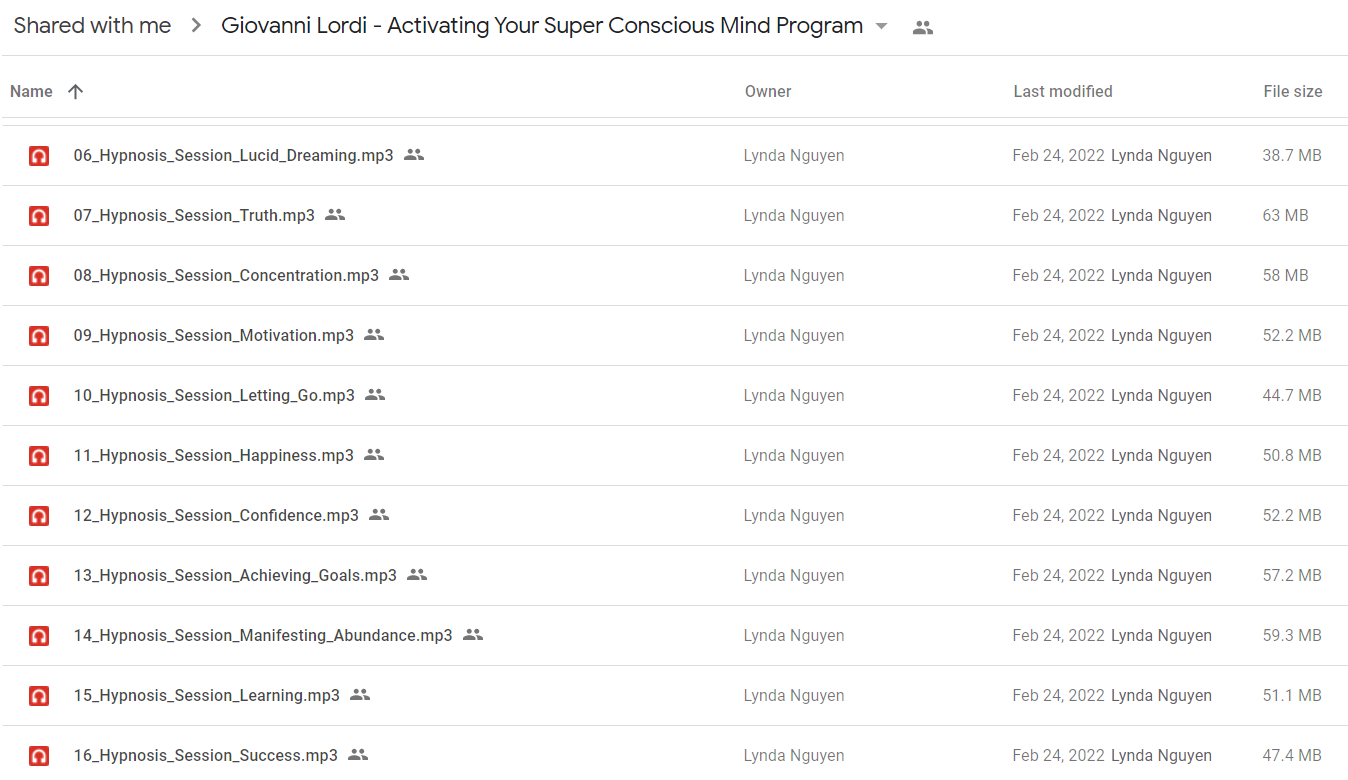Click the audio icon of 16_Hypnosis_Session_Success.mp3
This screenshot has width=1348, height=780.
click(x=39, y=756)
